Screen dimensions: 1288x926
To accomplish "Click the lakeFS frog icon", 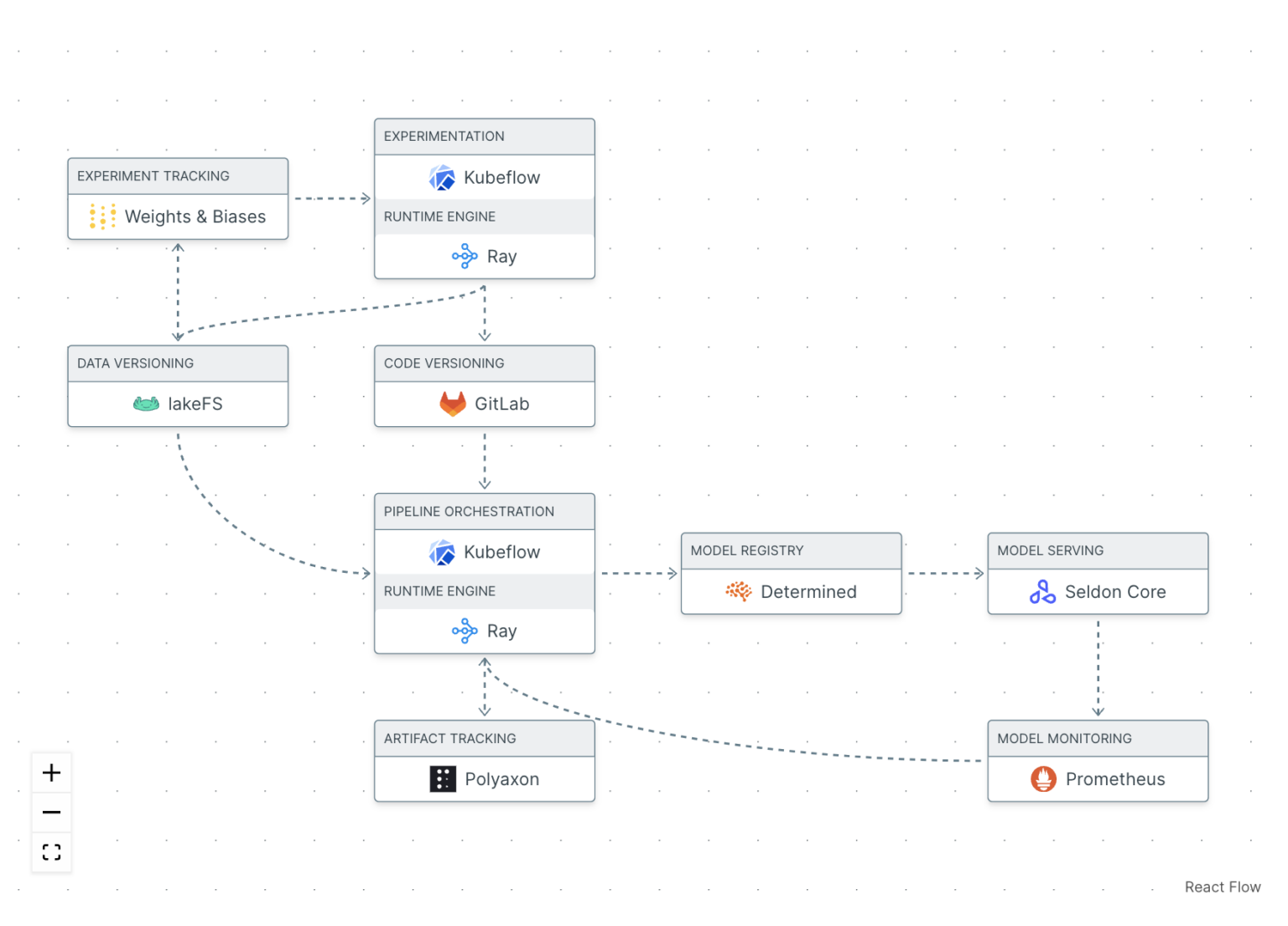I will [x=146, y=404].
